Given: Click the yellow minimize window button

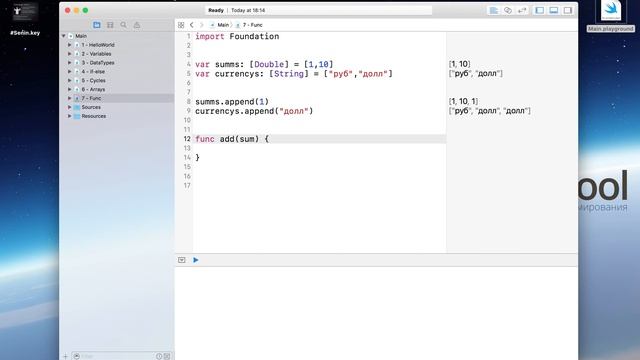Looking at the screenshot, I should (76, 11).
